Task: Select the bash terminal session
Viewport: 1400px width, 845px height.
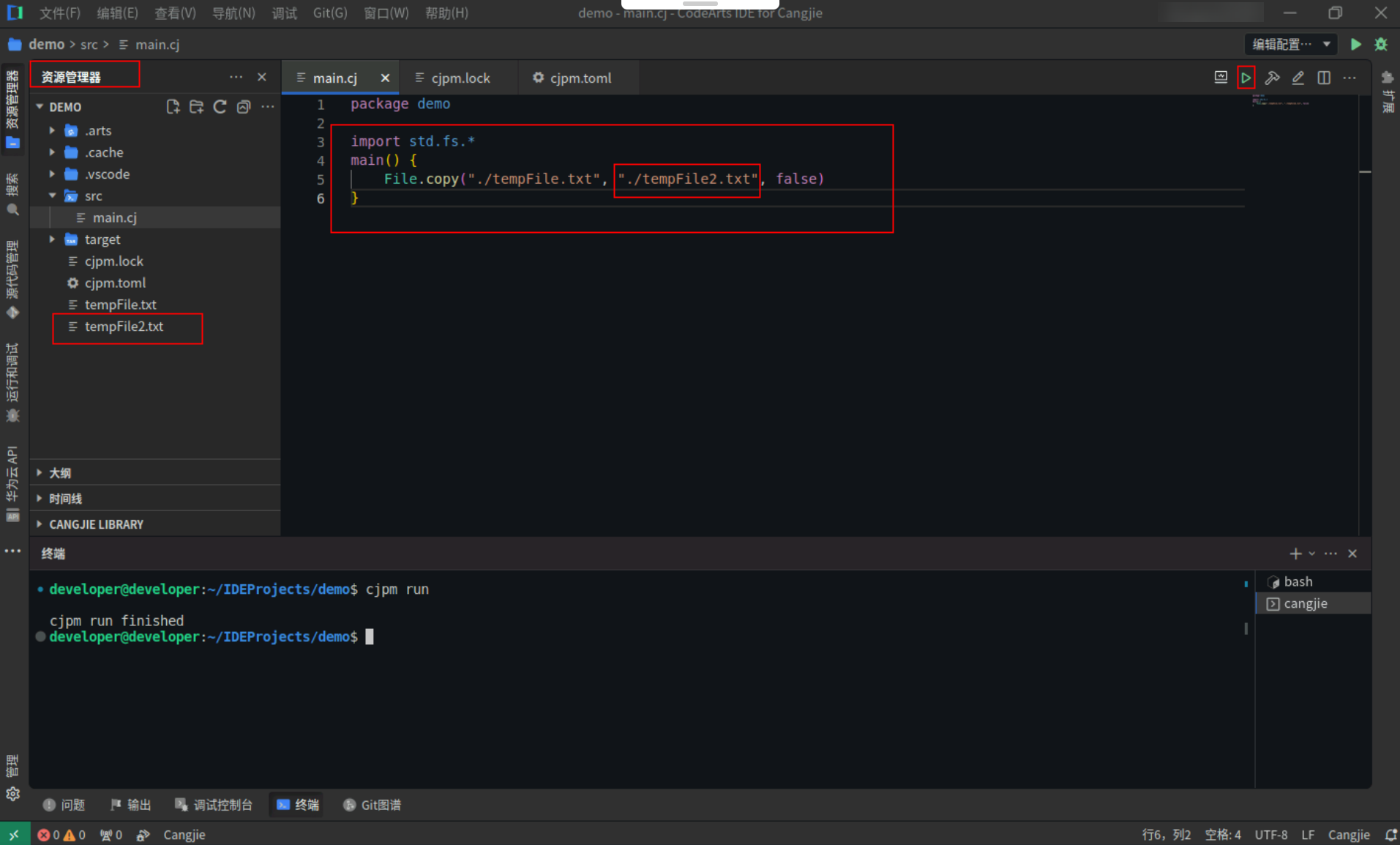Action: pos(1313,581)
